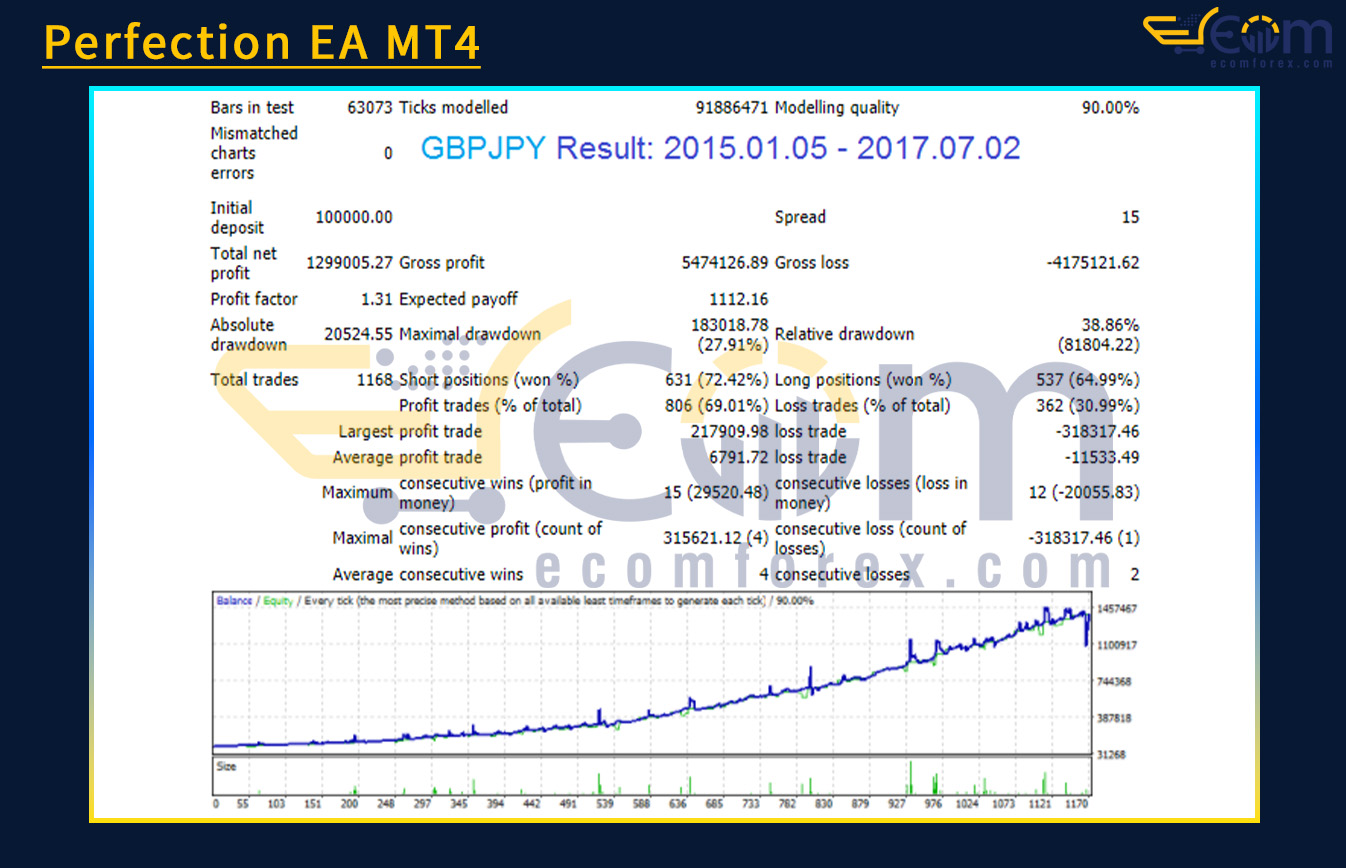
Task: Click Ticks modelled value 91886471
Action: point(732,108)
